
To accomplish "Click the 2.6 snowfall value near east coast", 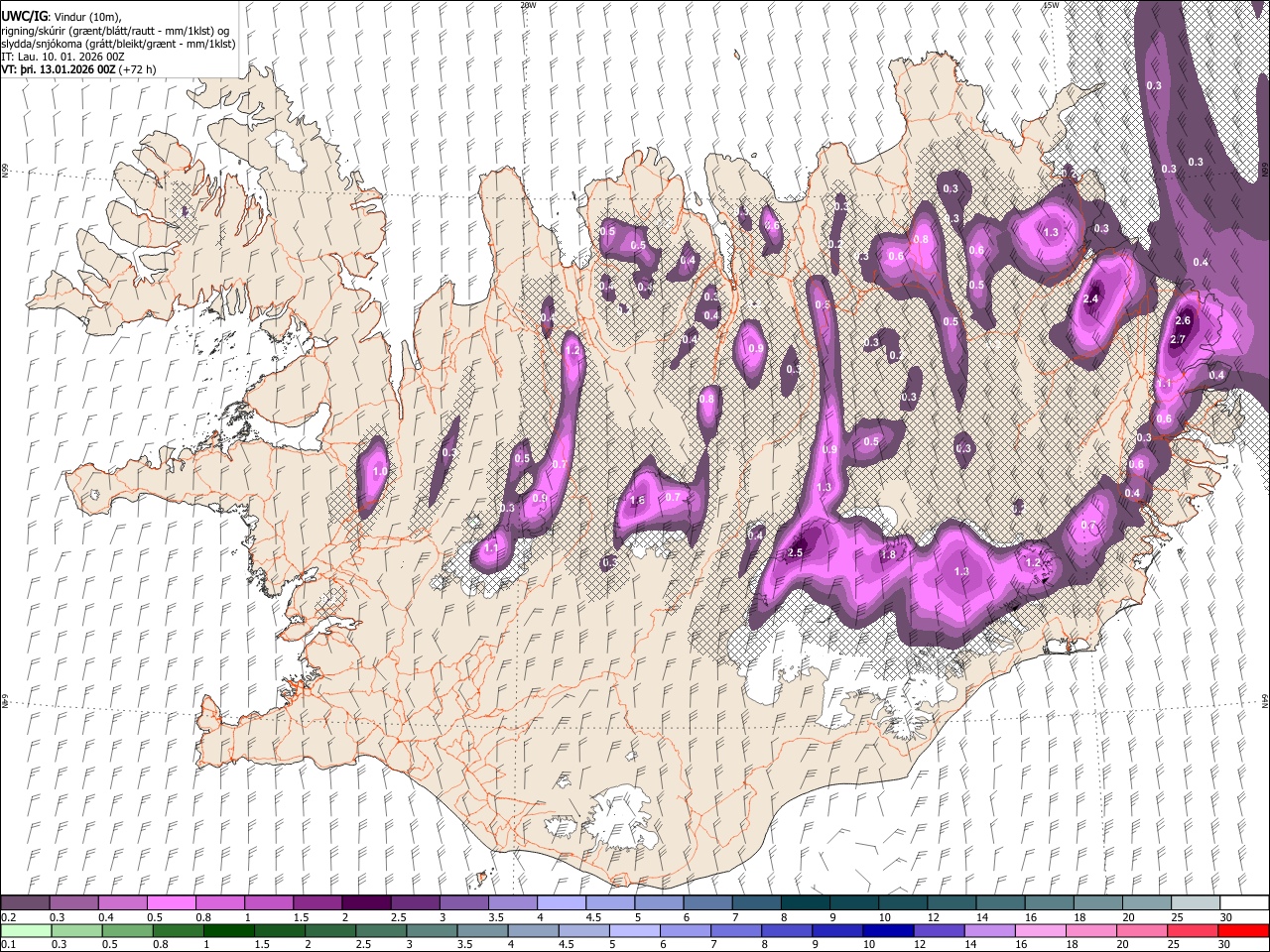I will (1183, 321).
